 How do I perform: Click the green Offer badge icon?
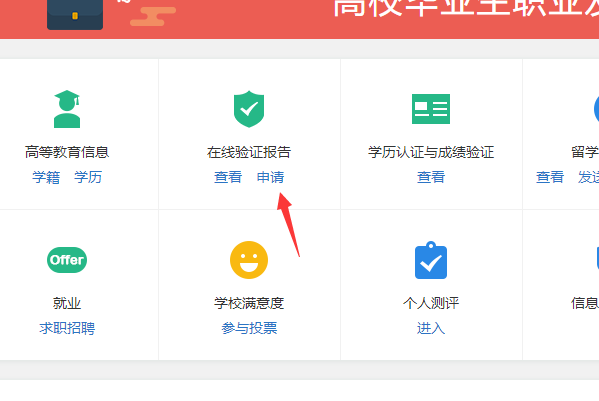pyautogui.click(x=67, y=260)
